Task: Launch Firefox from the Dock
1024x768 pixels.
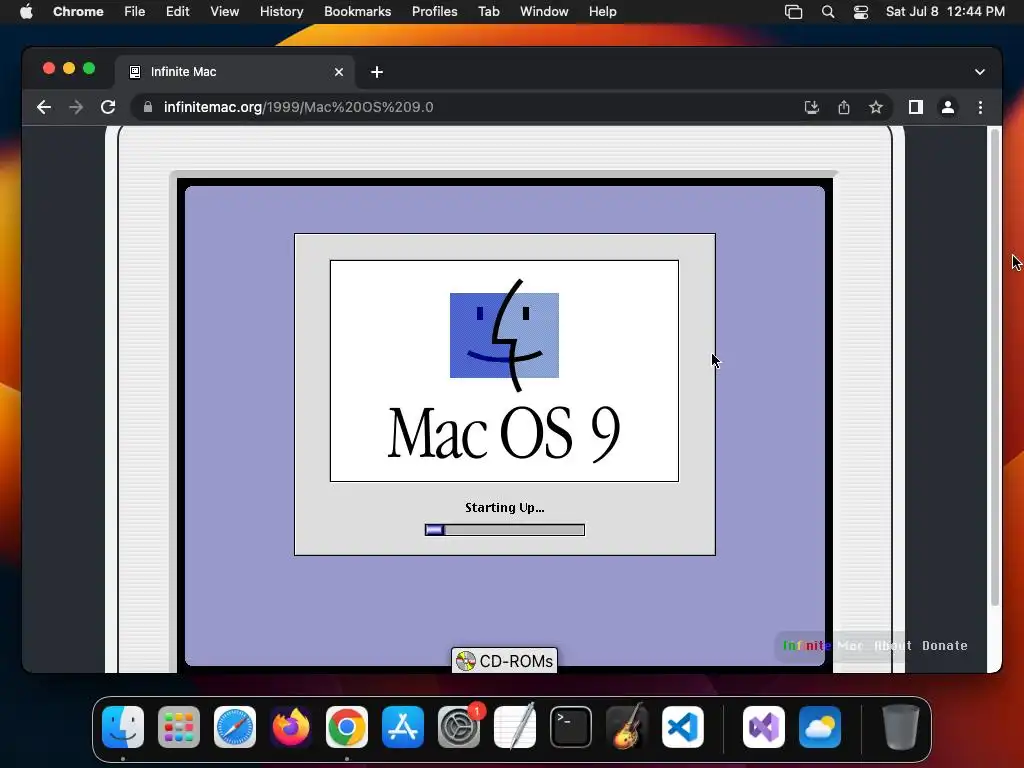Action: click(x=291, y=727)
